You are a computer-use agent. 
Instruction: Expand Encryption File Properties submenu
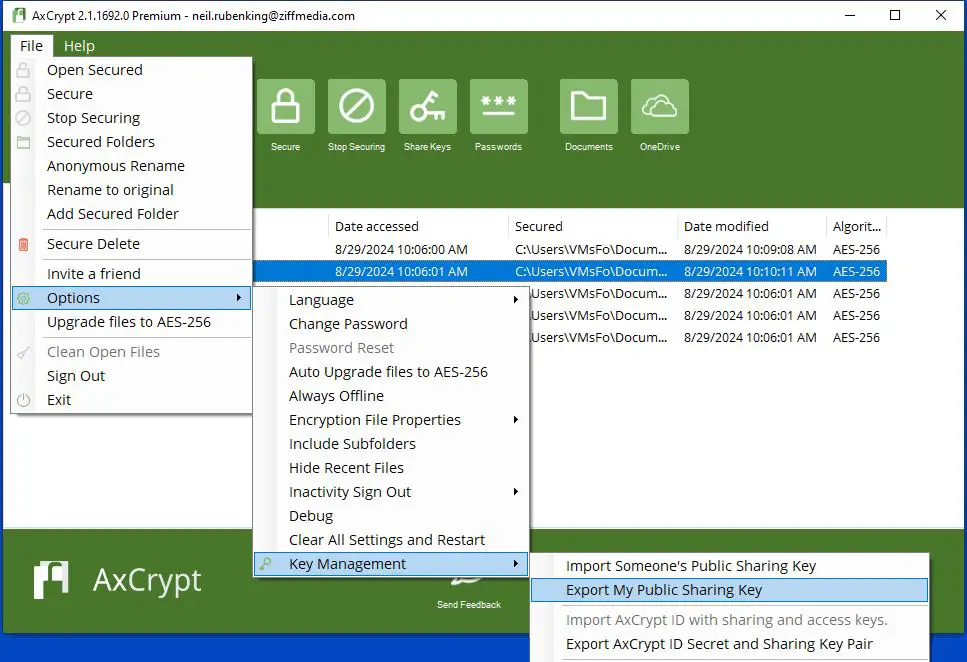coord(391,420)
